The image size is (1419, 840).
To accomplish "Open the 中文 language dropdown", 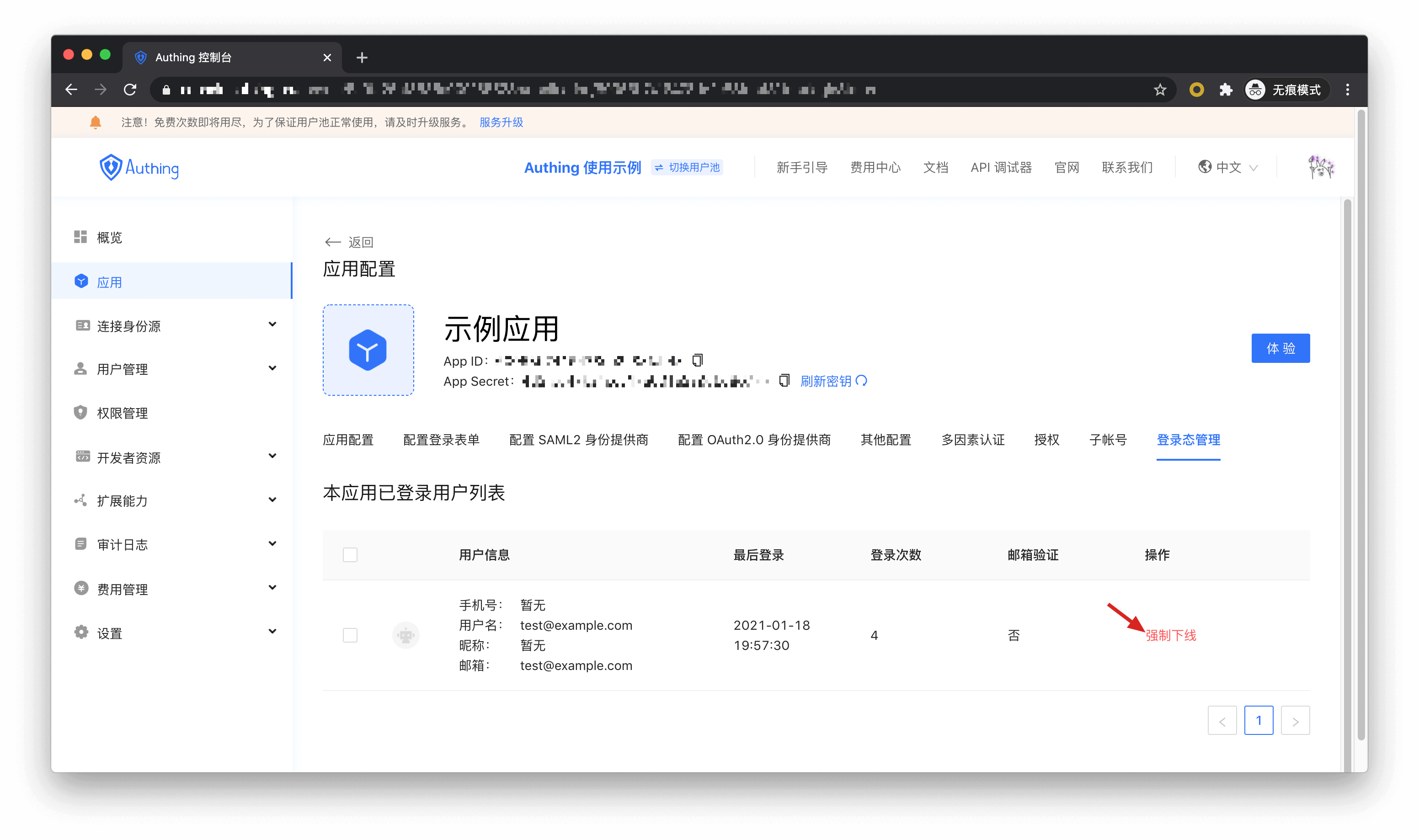I will tap(1228, 168).
